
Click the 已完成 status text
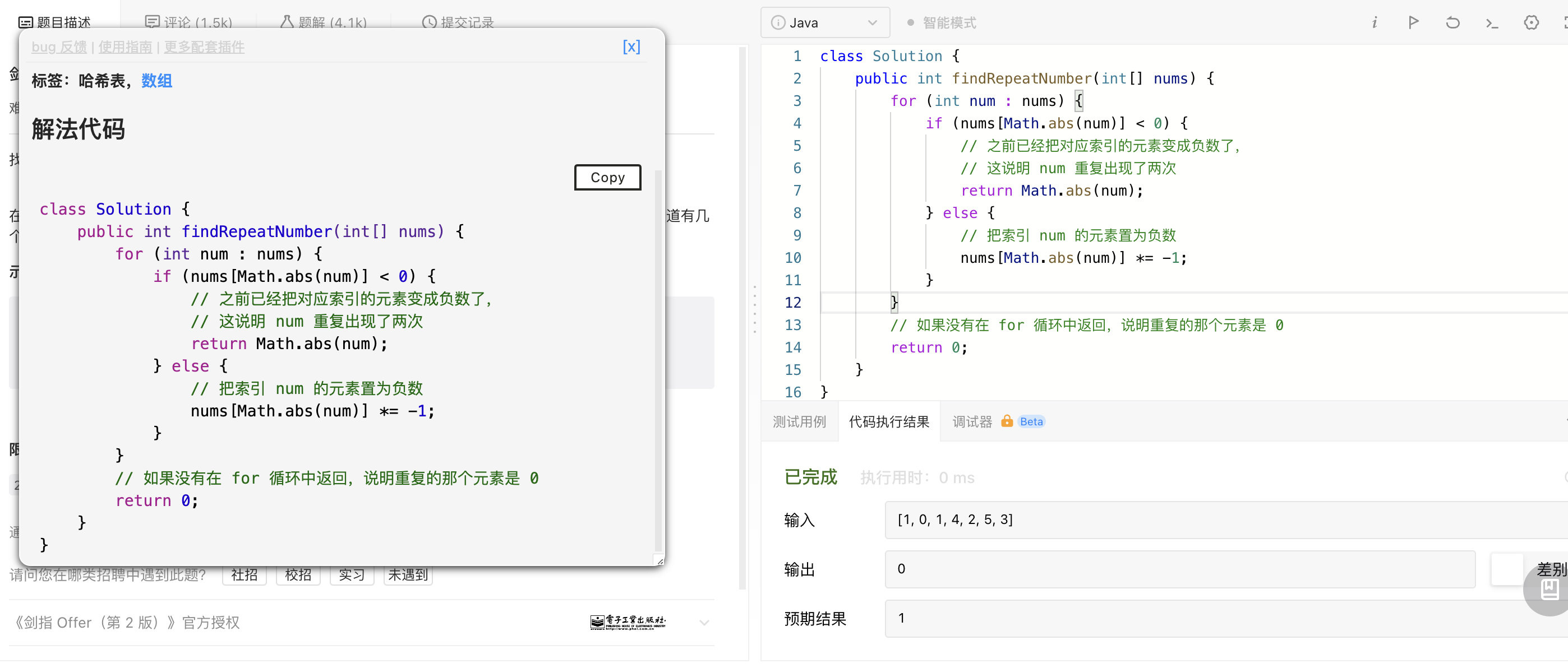tap(810, 477)
